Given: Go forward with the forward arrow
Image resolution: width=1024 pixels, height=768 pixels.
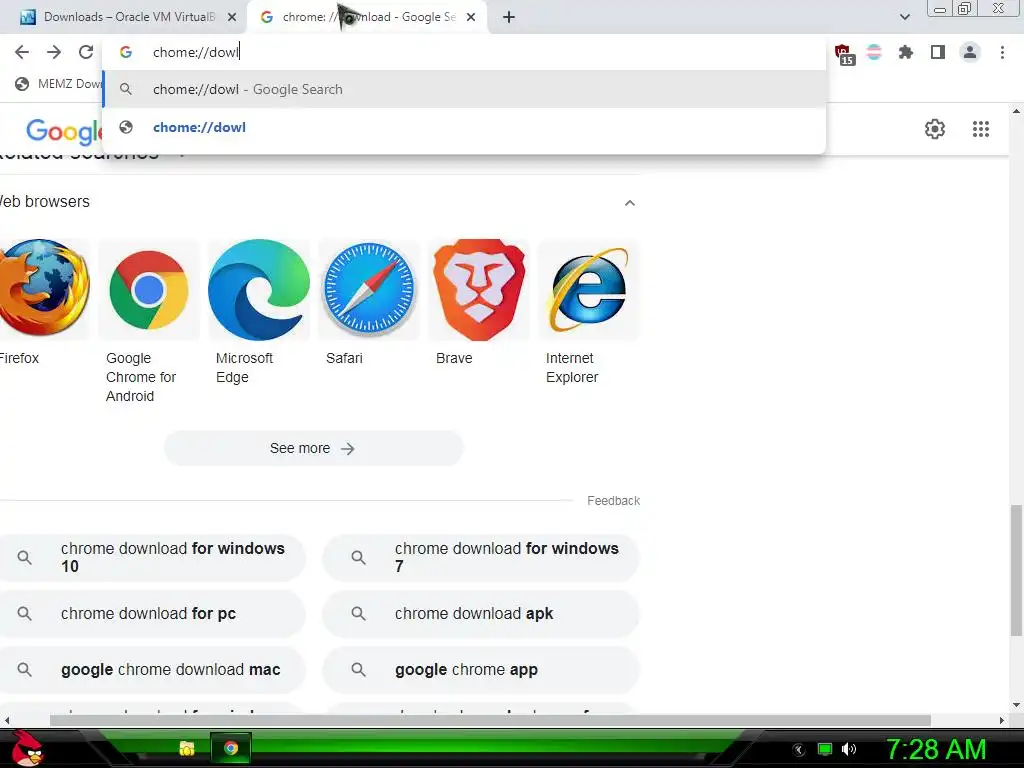Looking at the screenshot, I should (x=54, y=52).
